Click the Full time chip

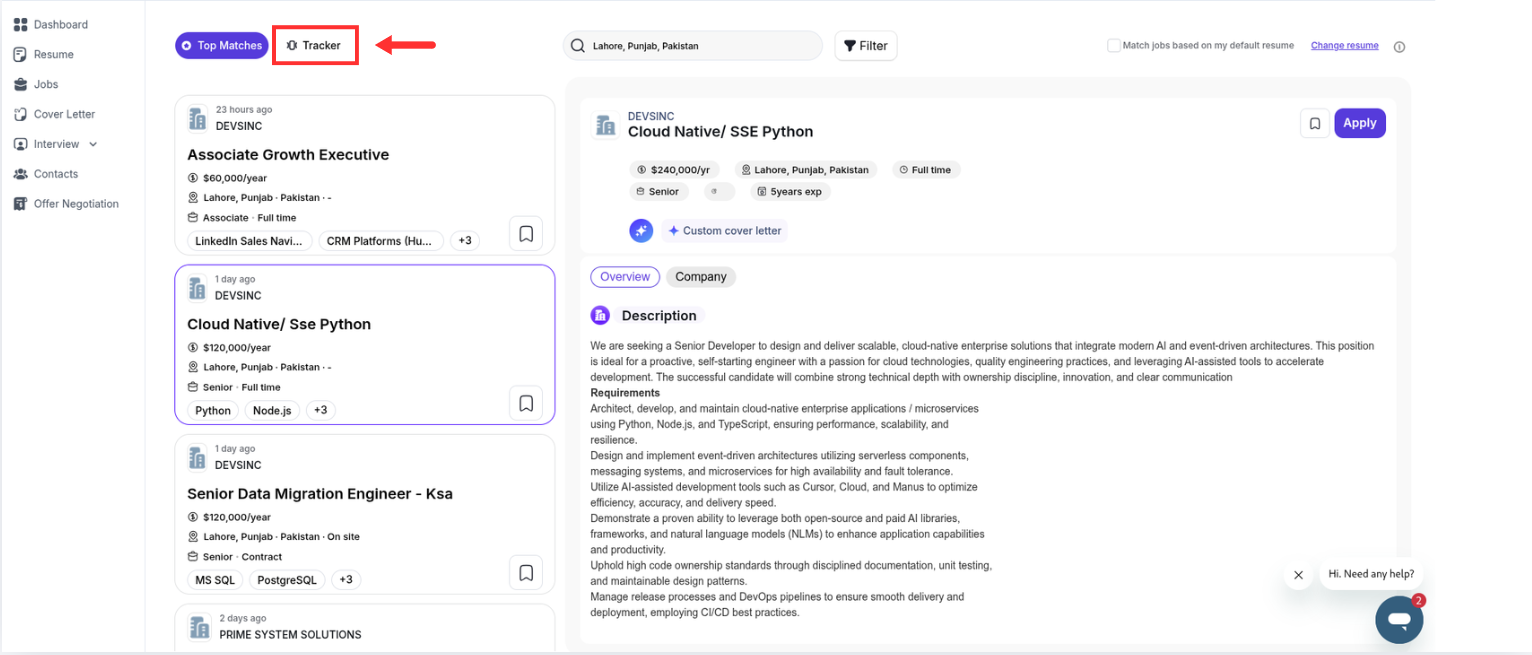926,170
